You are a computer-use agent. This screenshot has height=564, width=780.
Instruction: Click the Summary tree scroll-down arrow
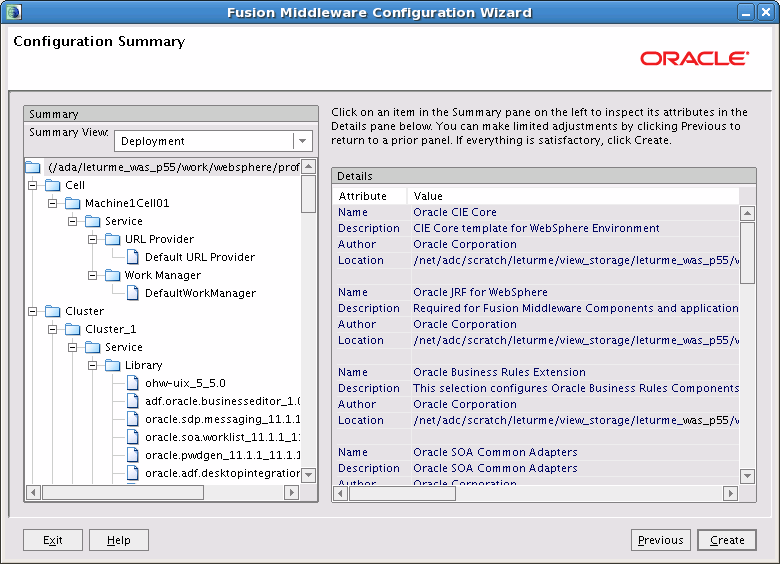coord(309,474)
